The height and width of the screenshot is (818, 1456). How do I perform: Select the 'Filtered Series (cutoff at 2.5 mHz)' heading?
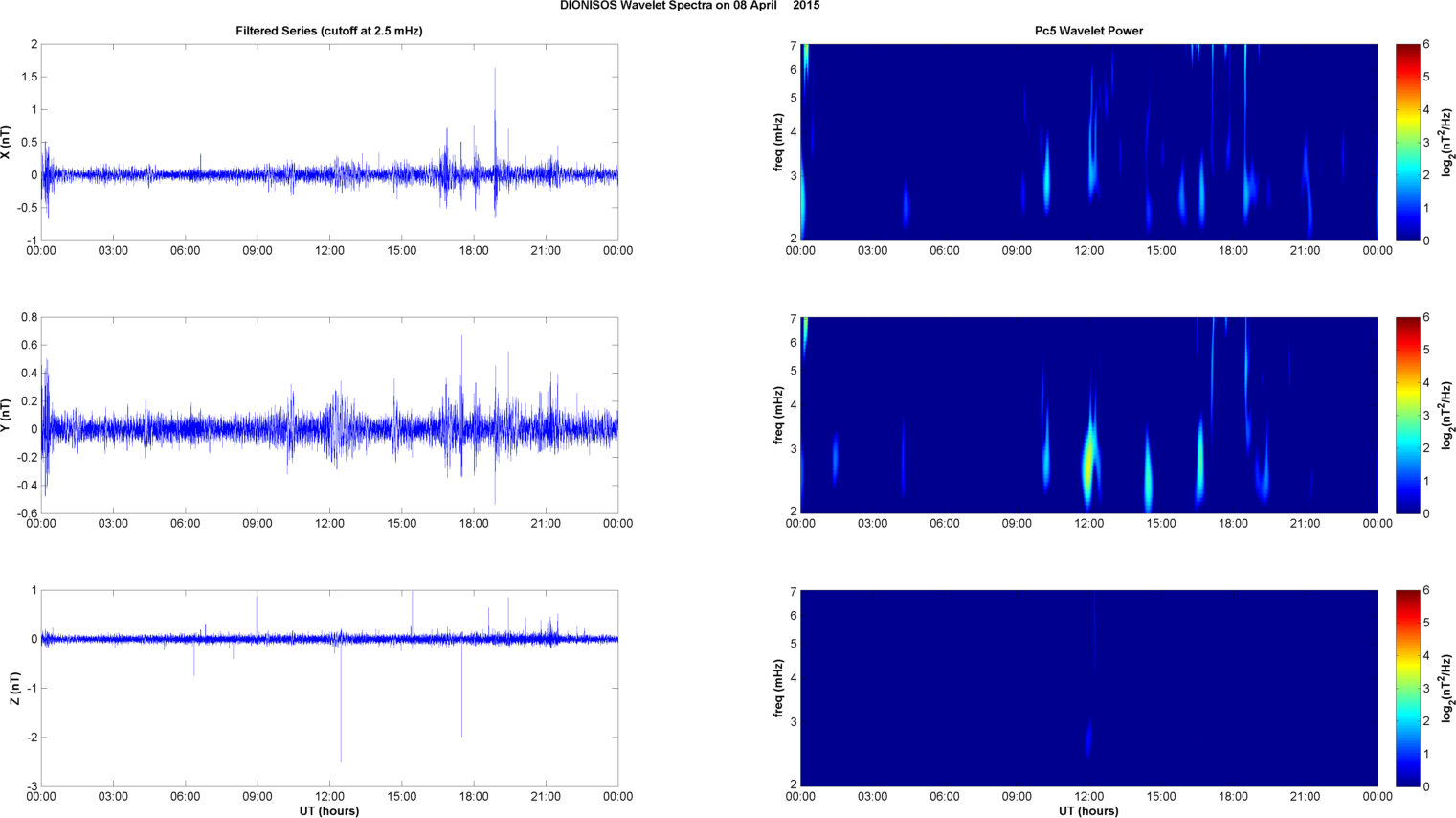coord(329,31)
